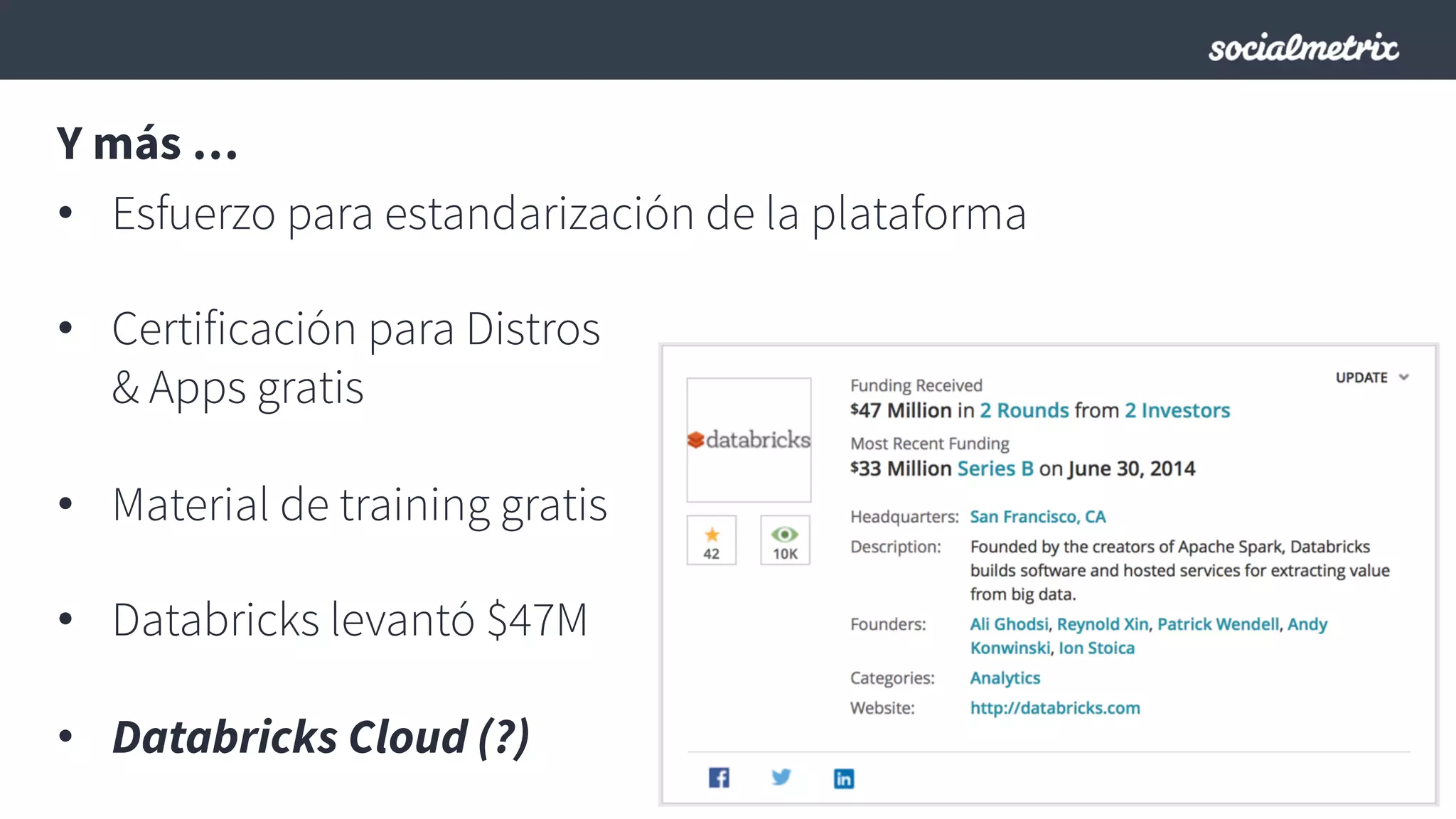
Task: Open the Analytics category link
Action: 1005,678
